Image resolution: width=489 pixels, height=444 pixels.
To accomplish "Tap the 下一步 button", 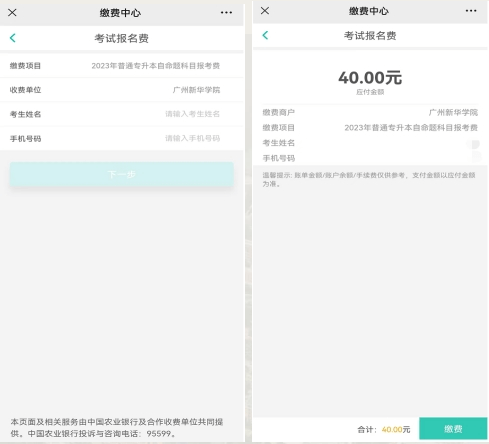I will [122, 174].
